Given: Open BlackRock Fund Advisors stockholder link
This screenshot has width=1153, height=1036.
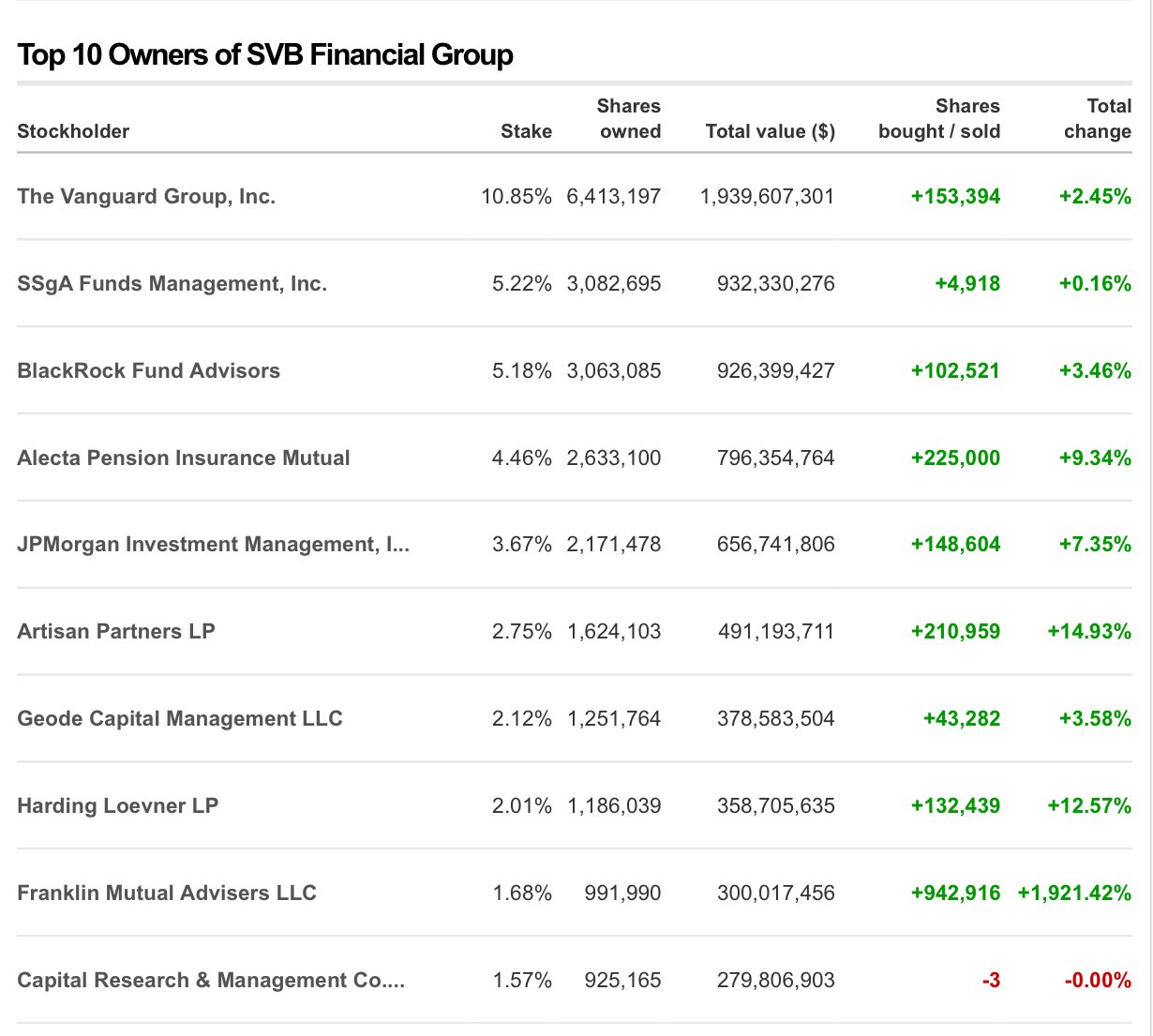Looking at the screenshot, I should (149, 371).
